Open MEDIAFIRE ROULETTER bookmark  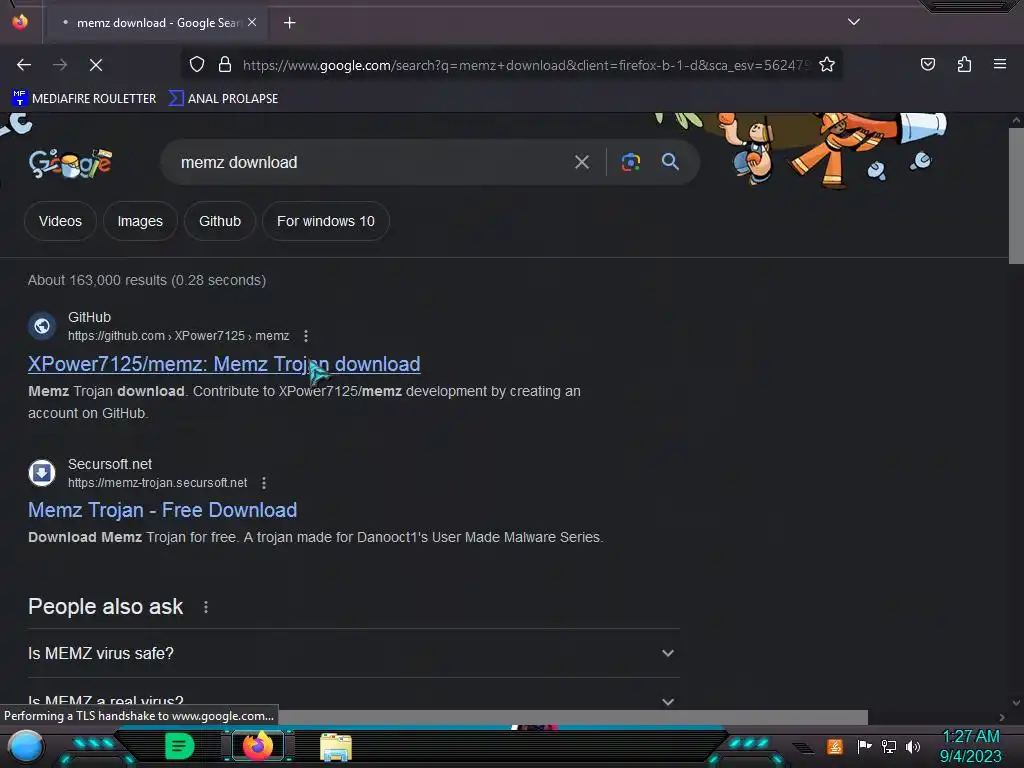[x=84, y=99]
